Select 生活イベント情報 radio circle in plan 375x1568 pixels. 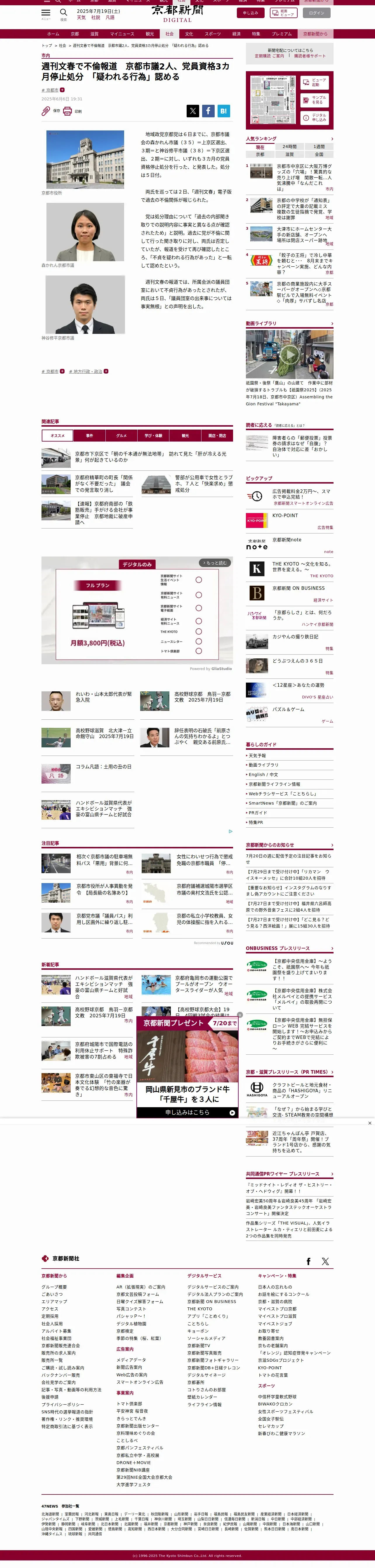[x=199, y=580]
